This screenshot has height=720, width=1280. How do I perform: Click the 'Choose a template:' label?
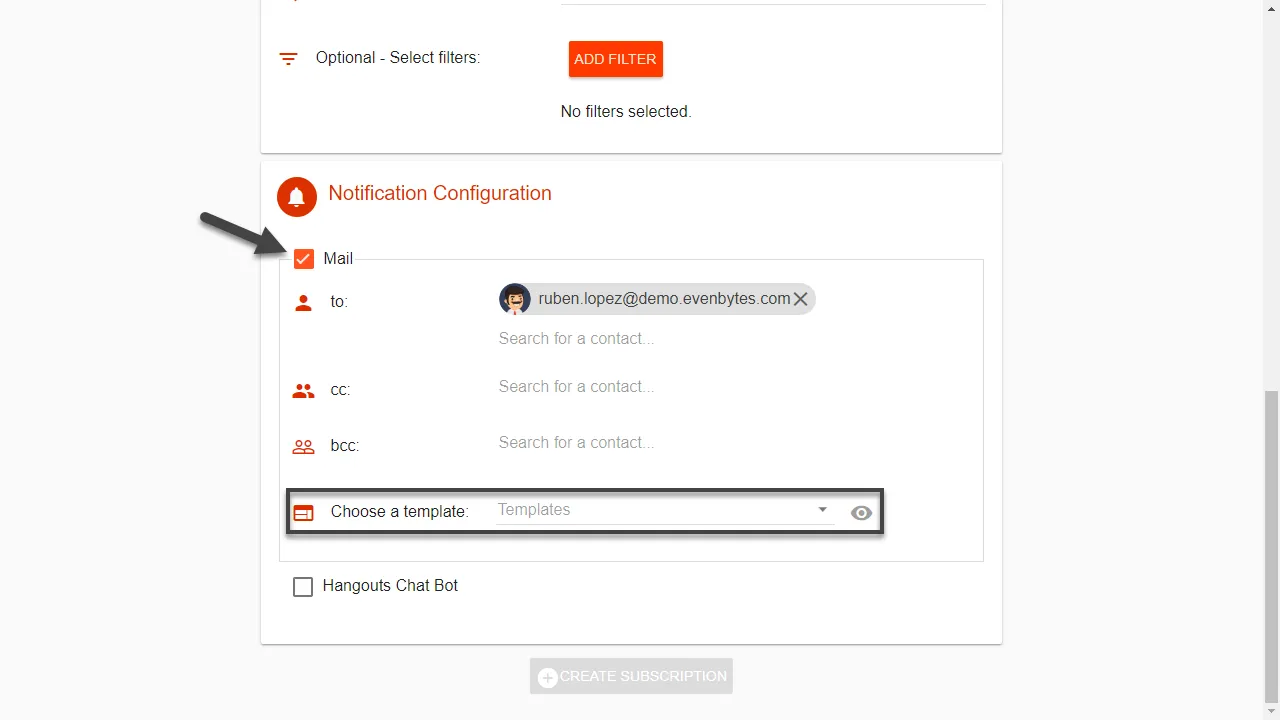[400, 512]
